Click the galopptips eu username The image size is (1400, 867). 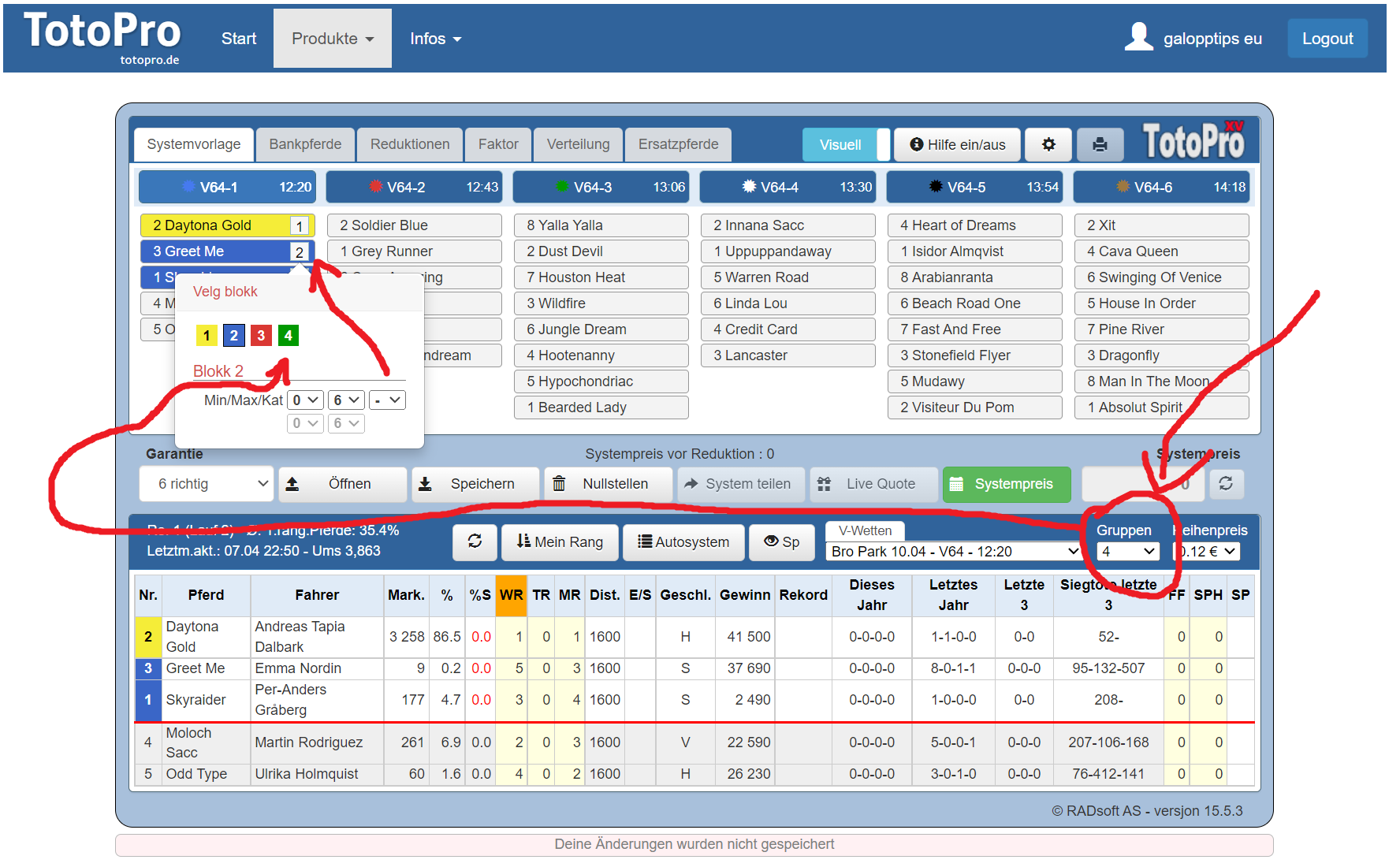coord(1212,39)
